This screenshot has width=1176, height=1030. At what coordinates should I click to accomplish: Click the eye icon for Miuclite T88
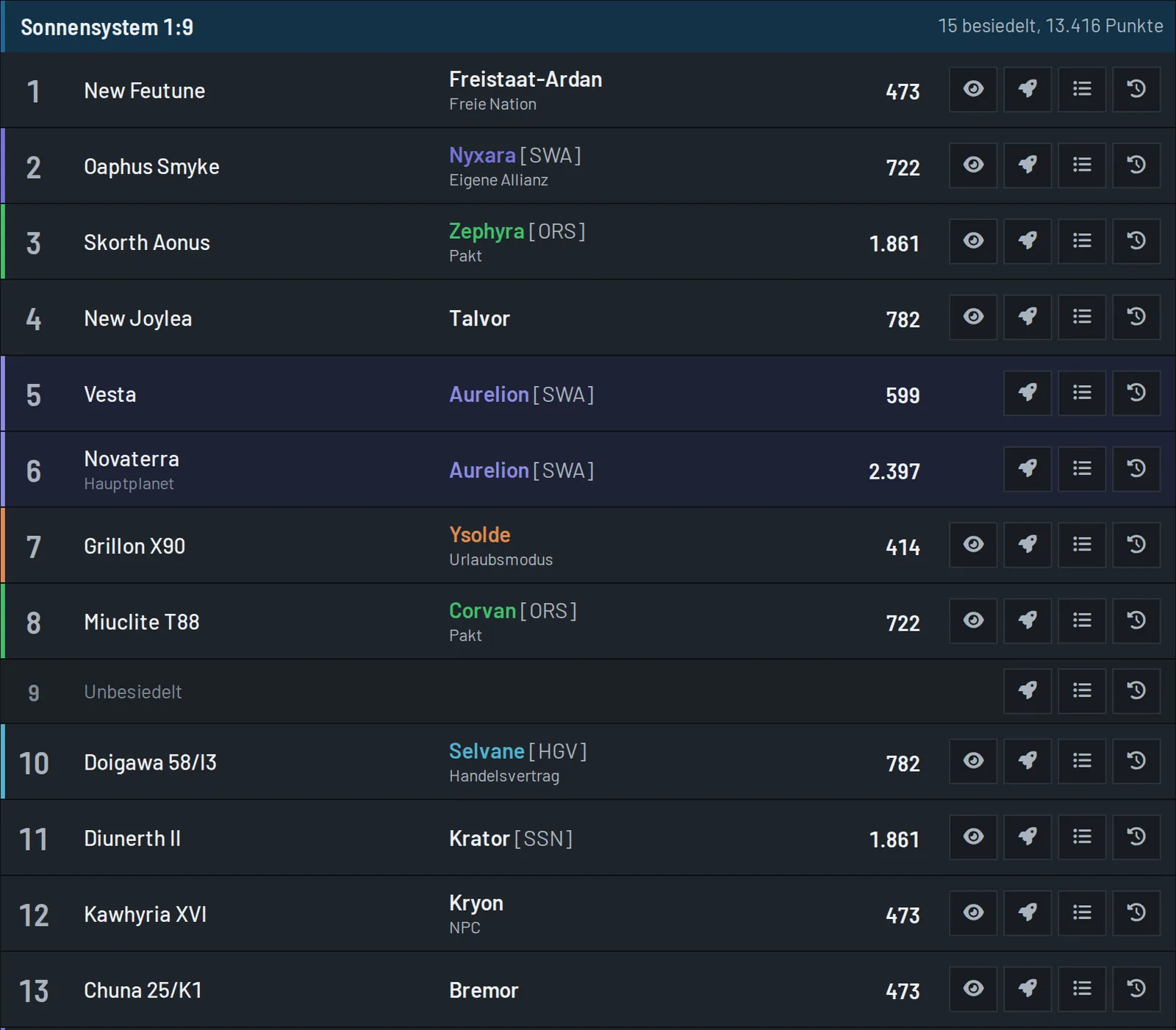(973, 620)
